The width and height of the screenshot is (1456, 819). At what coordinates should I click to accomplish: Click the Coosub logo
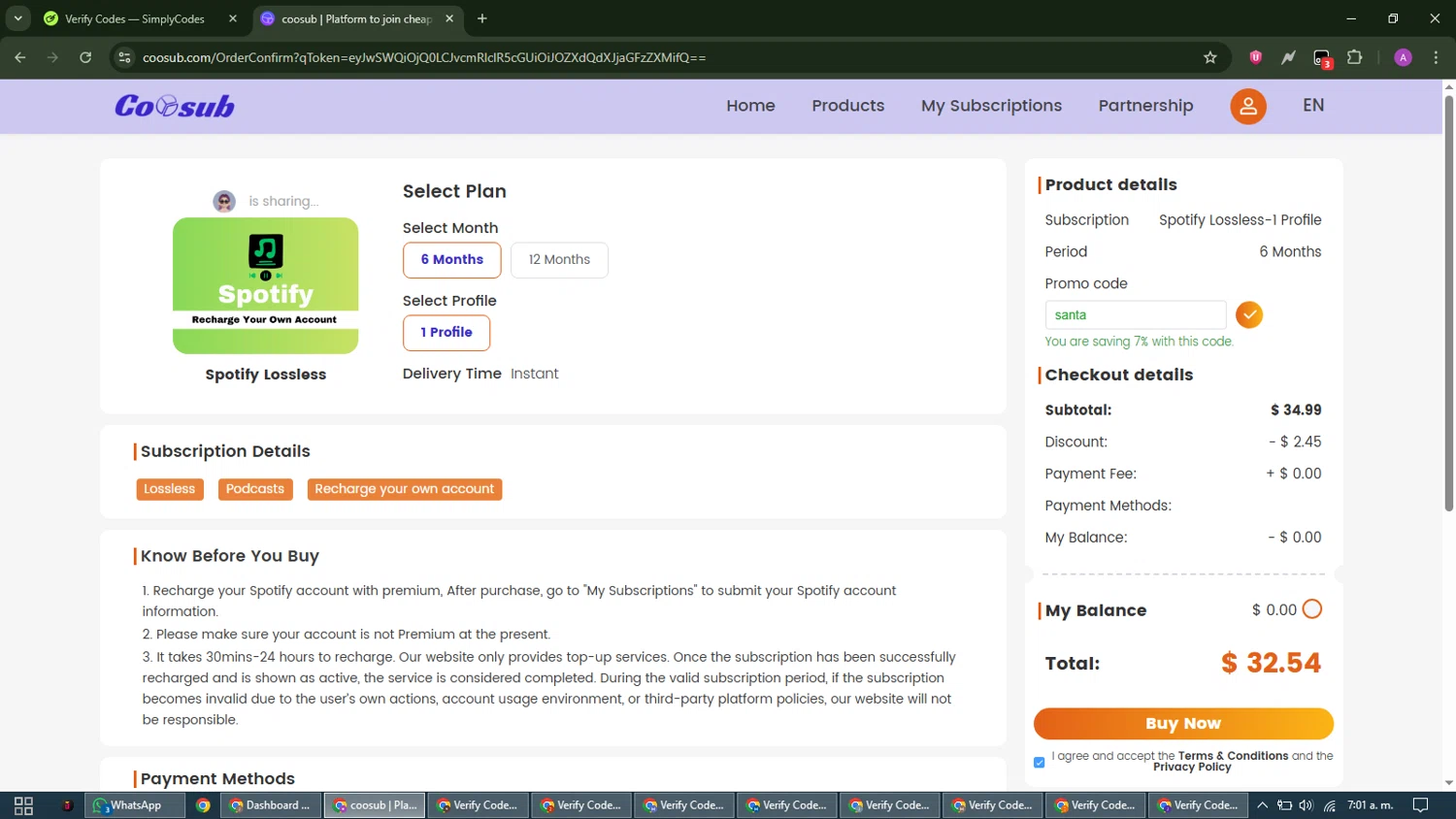pyautogui.click(x=175, y=106)
